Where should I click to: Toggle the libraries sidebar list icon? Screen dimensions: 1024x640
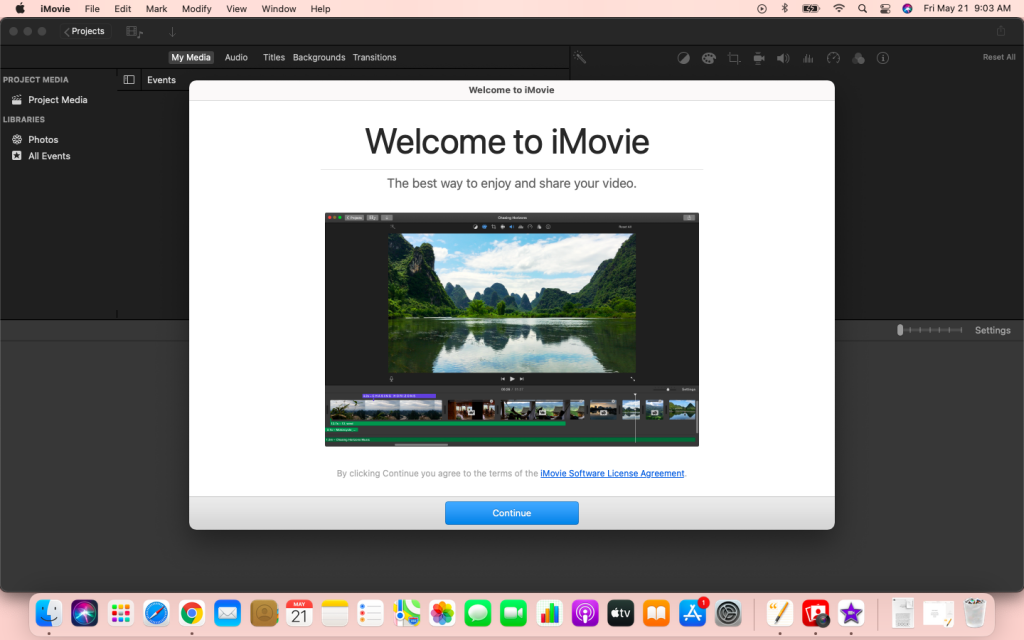click(x=129, y=80)
